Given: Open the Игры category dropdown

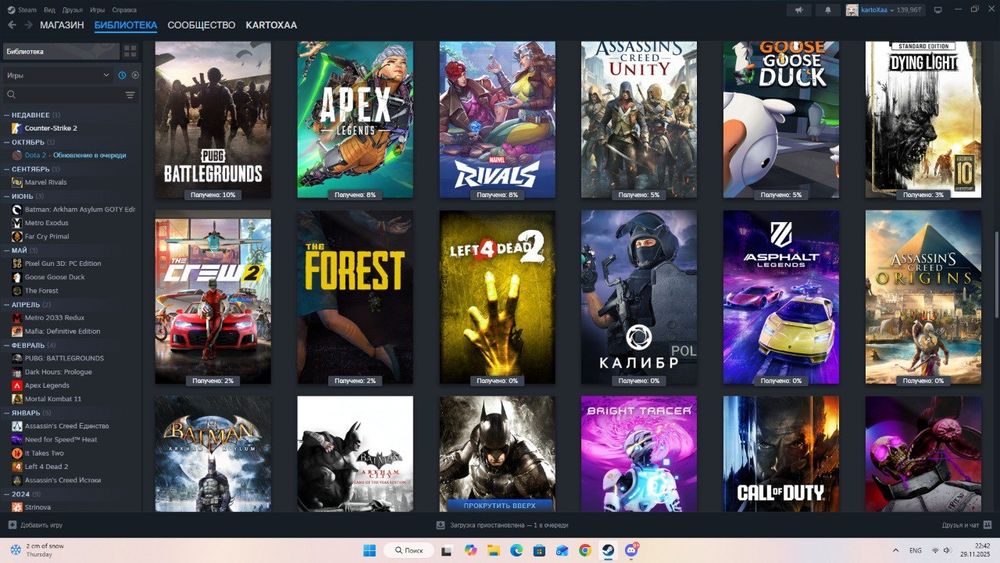Looking at the screenshot, I should click(x=58, y=75).
